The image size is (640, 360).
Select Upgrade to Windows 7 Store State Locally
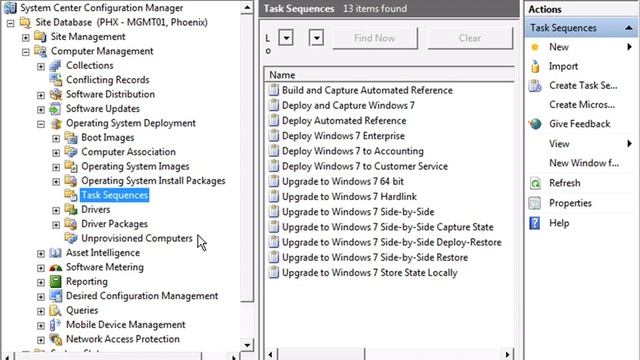(370, 273)
